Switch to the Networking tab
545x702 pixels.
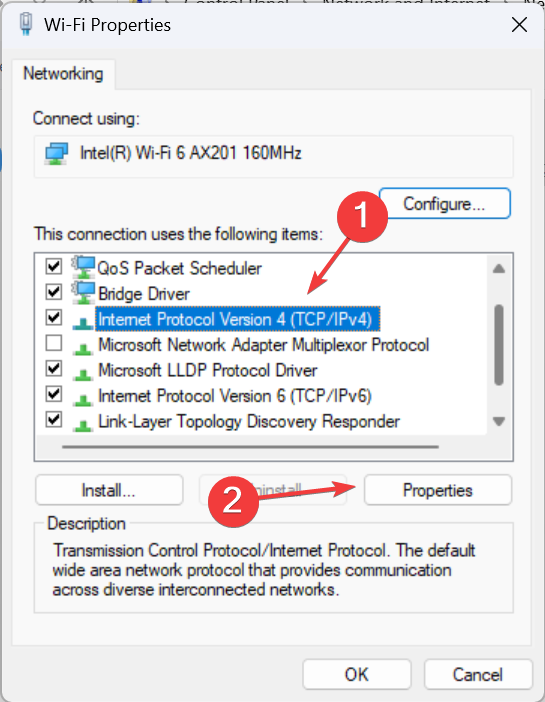pos(63,73)
